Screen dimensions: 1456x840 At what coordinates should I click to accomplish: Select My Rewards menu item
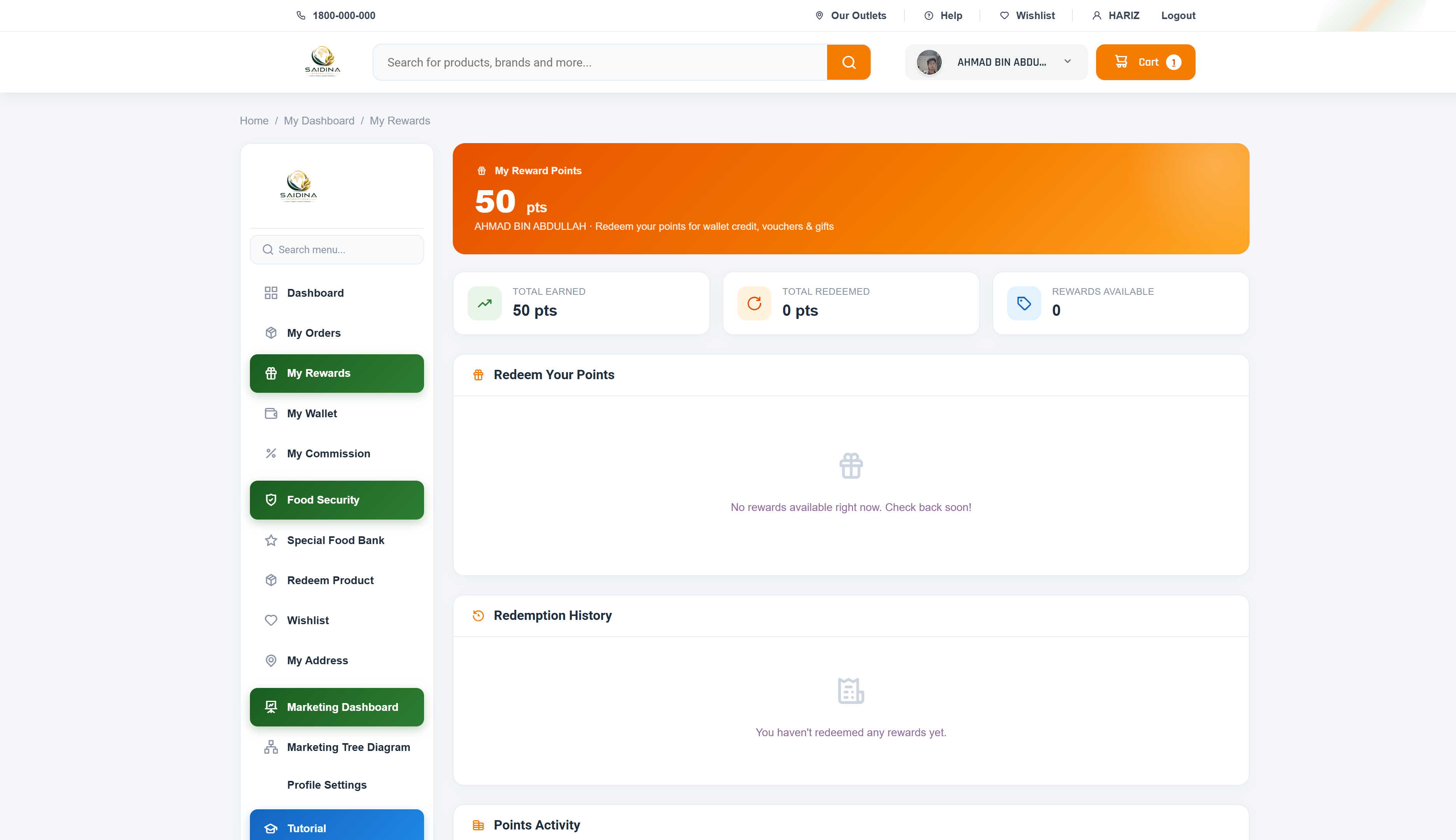(337, 373)
